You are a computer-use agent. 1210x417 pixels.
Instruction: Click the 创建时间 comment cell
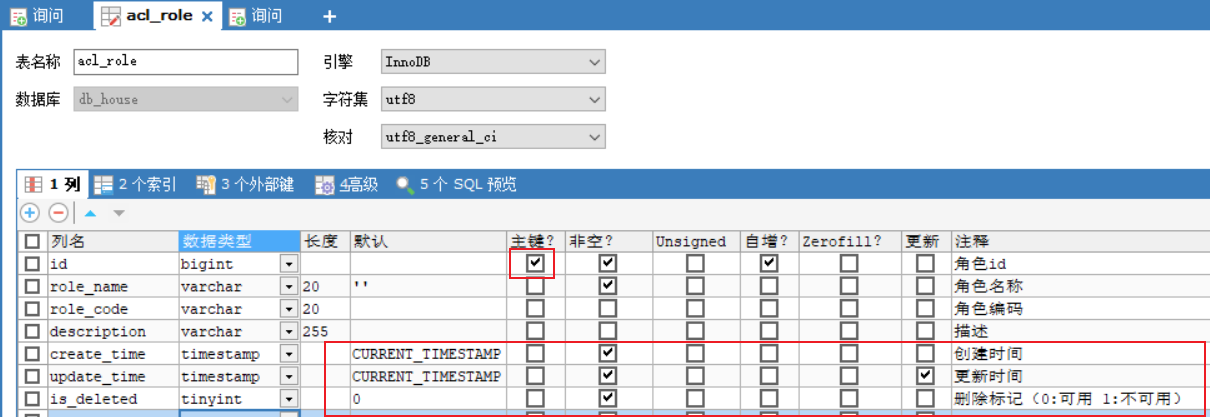click(x=1079, y=354)
